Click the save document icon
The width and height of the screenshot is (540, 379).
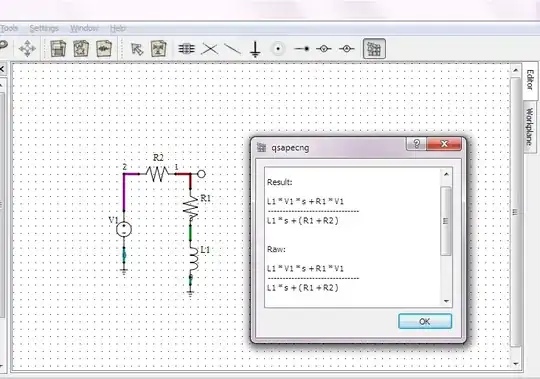pyautogui.click(x=58, y=49)
